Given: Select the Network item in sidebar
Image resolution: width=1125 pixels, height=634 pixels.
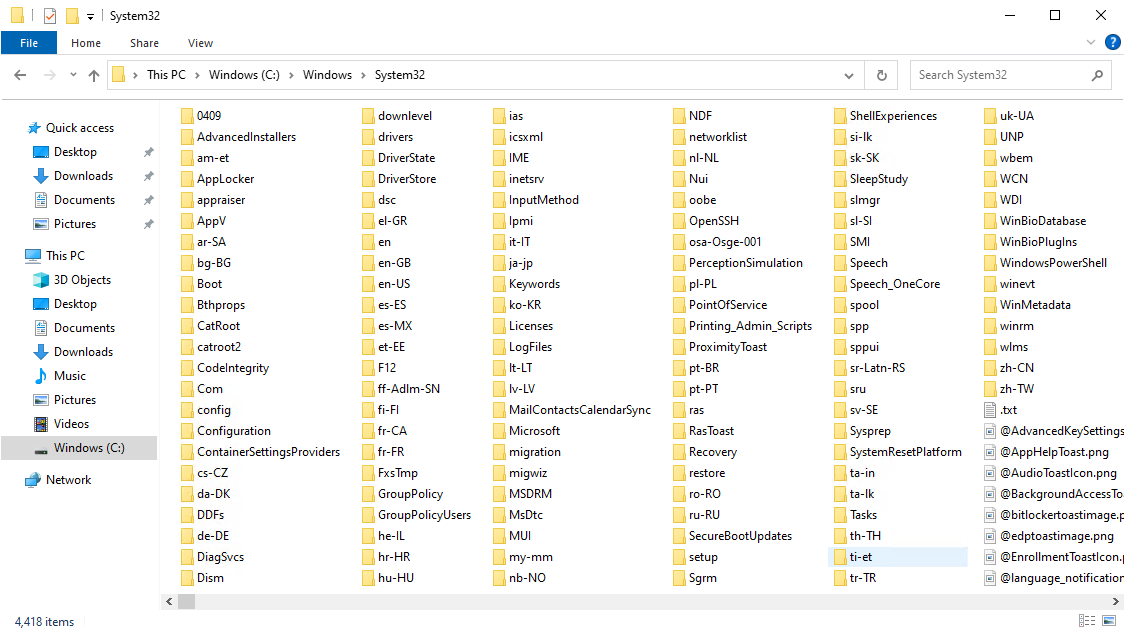Looking at the screenshot, I should (x=68, y=480).
